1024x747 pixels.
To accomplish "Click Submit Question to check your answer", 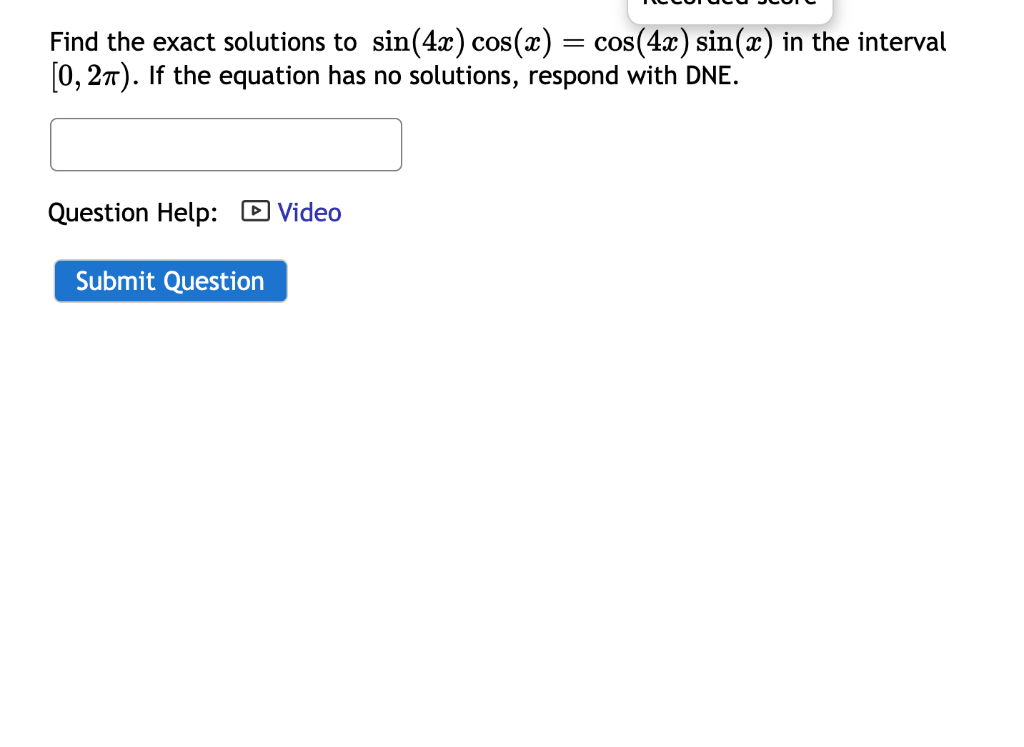I will point(170,281).
